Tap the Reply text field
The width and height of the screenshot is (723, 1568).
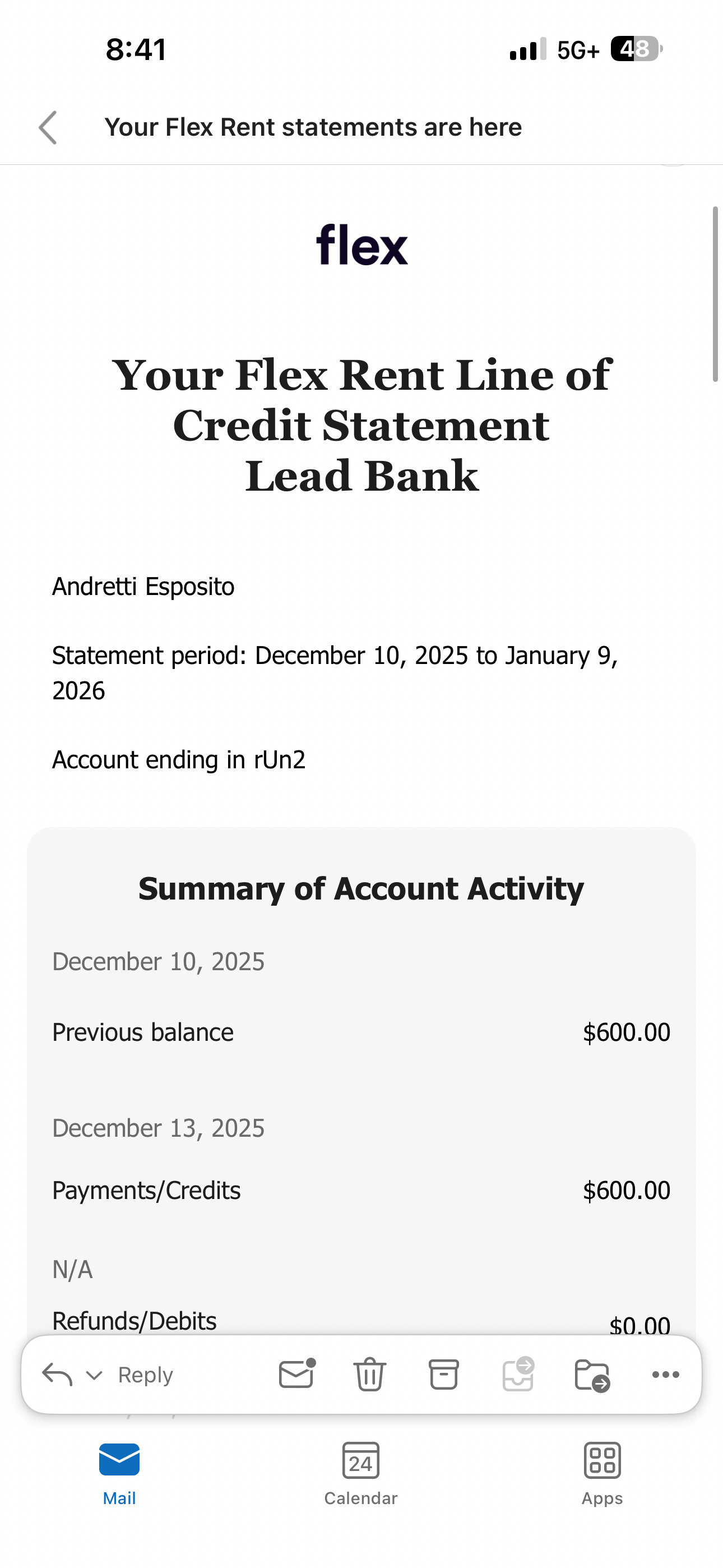146,1375
